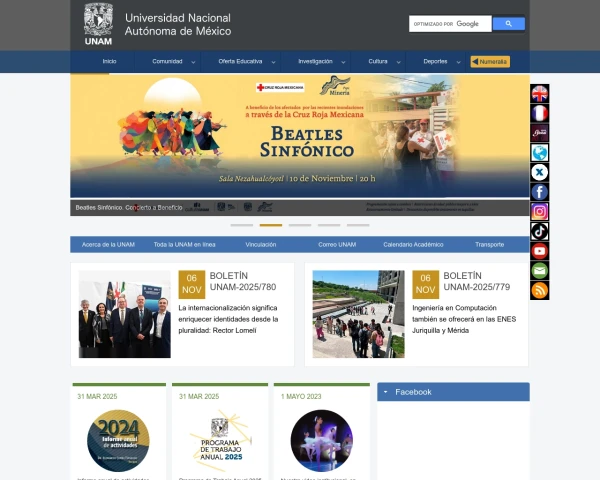Expand the Cultura dropdown arrow
600x480 pixels.
398,62
